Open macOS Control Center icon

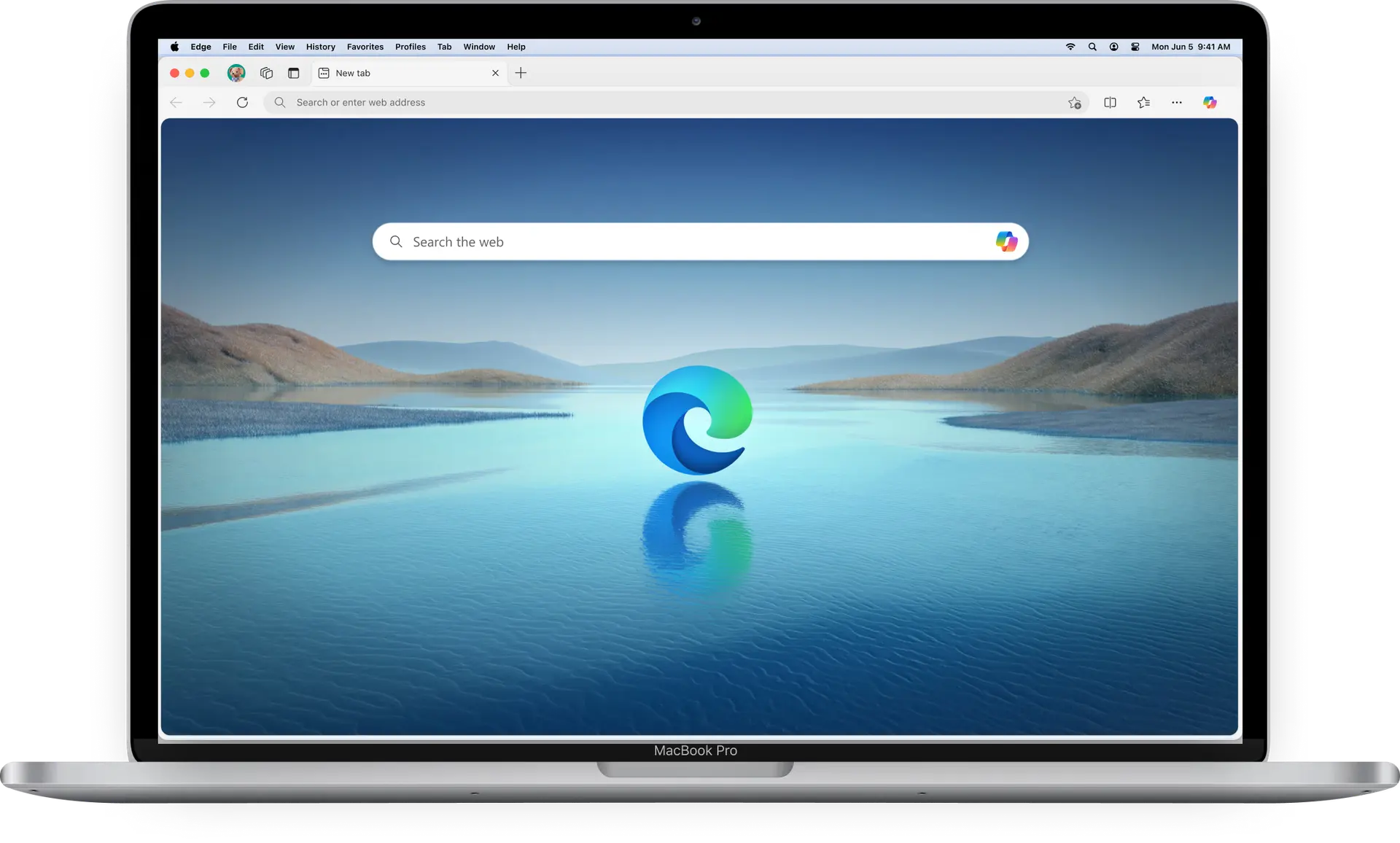click(1135, 47)
